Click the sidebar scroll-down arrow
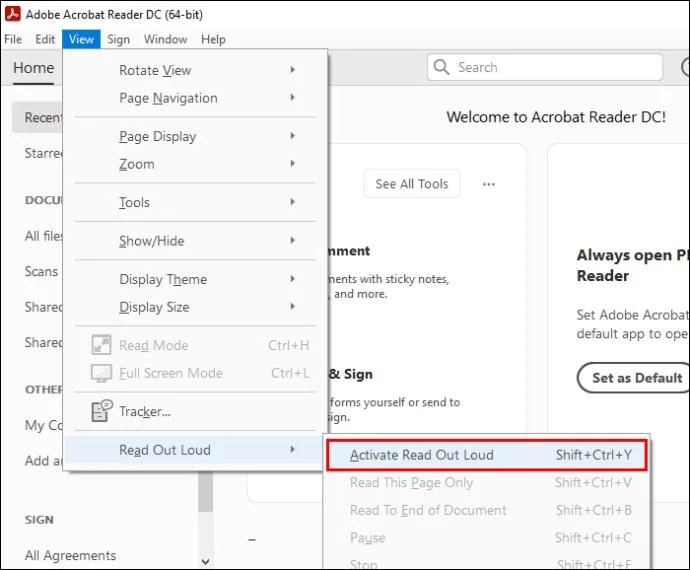Screen dimensions: 690x570 coord(205,561)
